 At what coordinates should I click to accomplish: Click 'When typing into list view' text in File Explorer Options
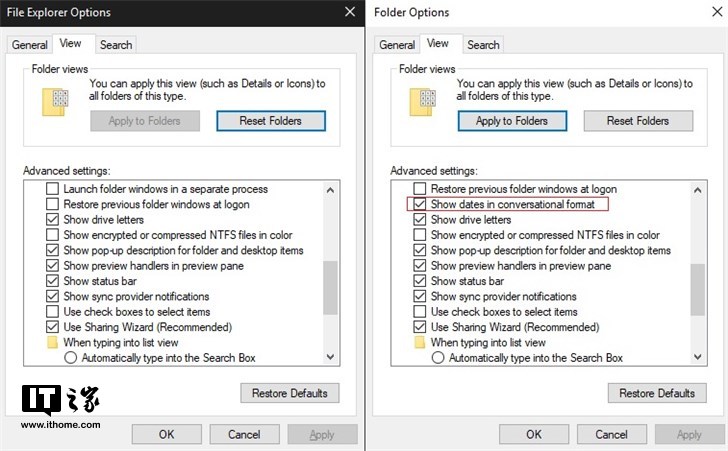click(121, 343)
